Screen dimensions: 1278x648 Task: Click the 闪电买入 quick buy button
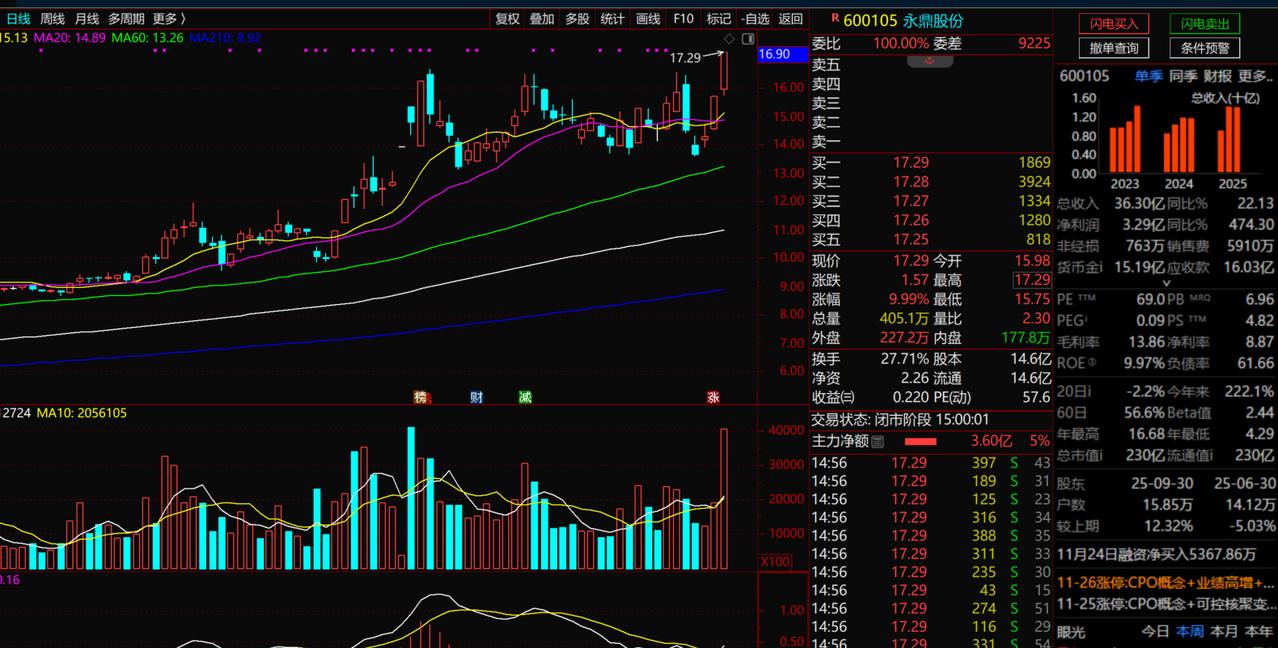1114,23
